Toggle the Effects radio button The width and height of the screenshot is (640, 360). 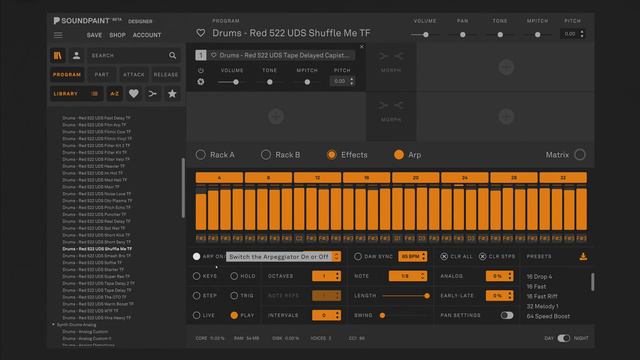point(331,155)
